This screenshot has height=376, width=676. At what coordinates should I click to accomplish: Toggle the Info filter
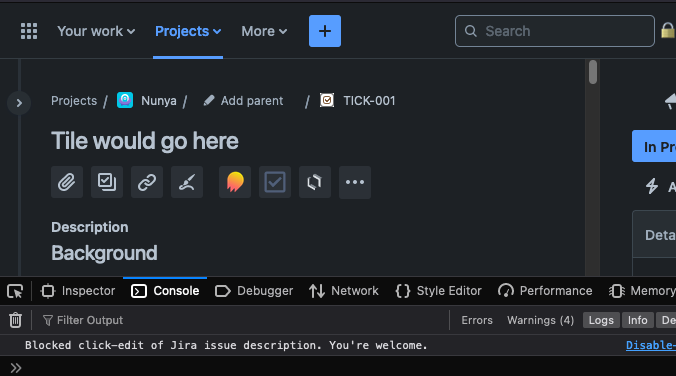click(x=638, y=320)
